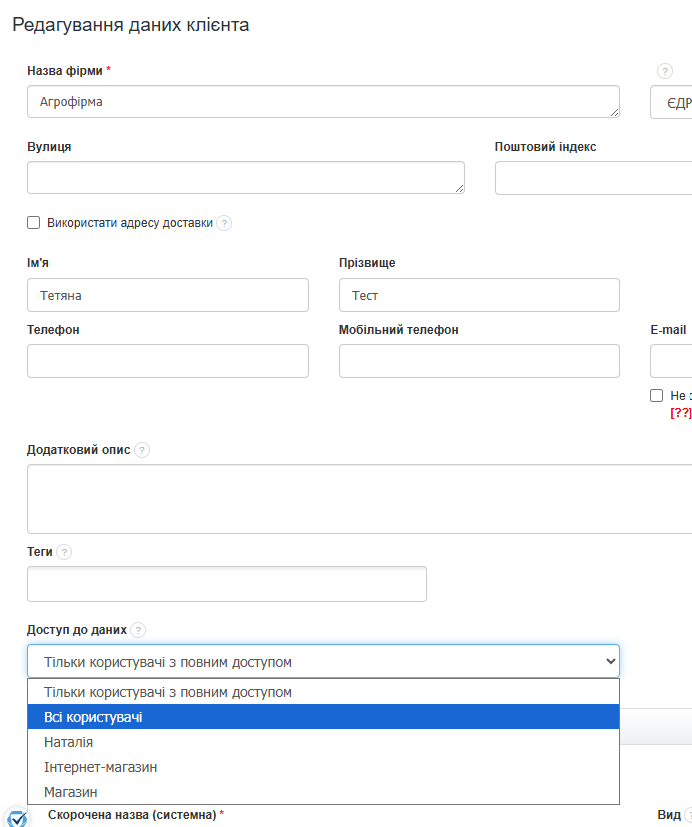Screen dimensions: 692x827
Task: Select 'Всі користувачі' from the access list
Action: click(323, 717)
